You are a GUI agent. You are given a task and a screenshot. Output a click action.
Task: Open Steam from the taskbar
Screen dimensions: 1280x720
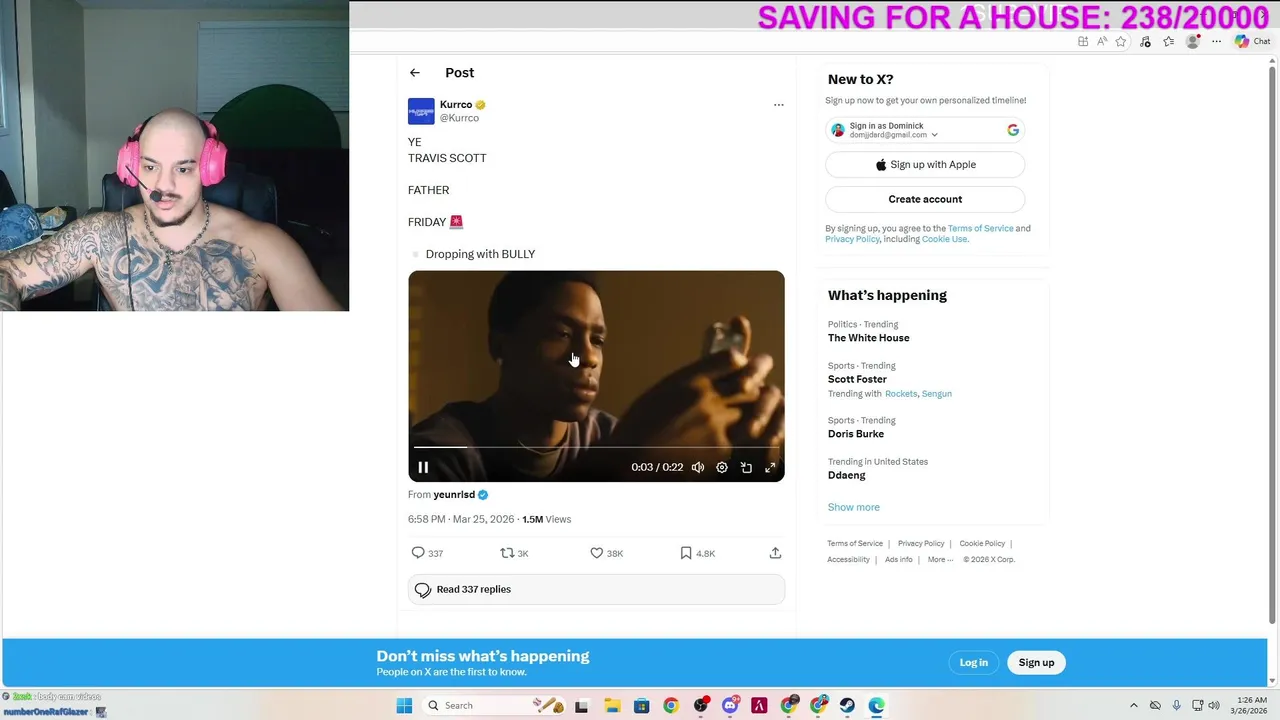(847, 706)
